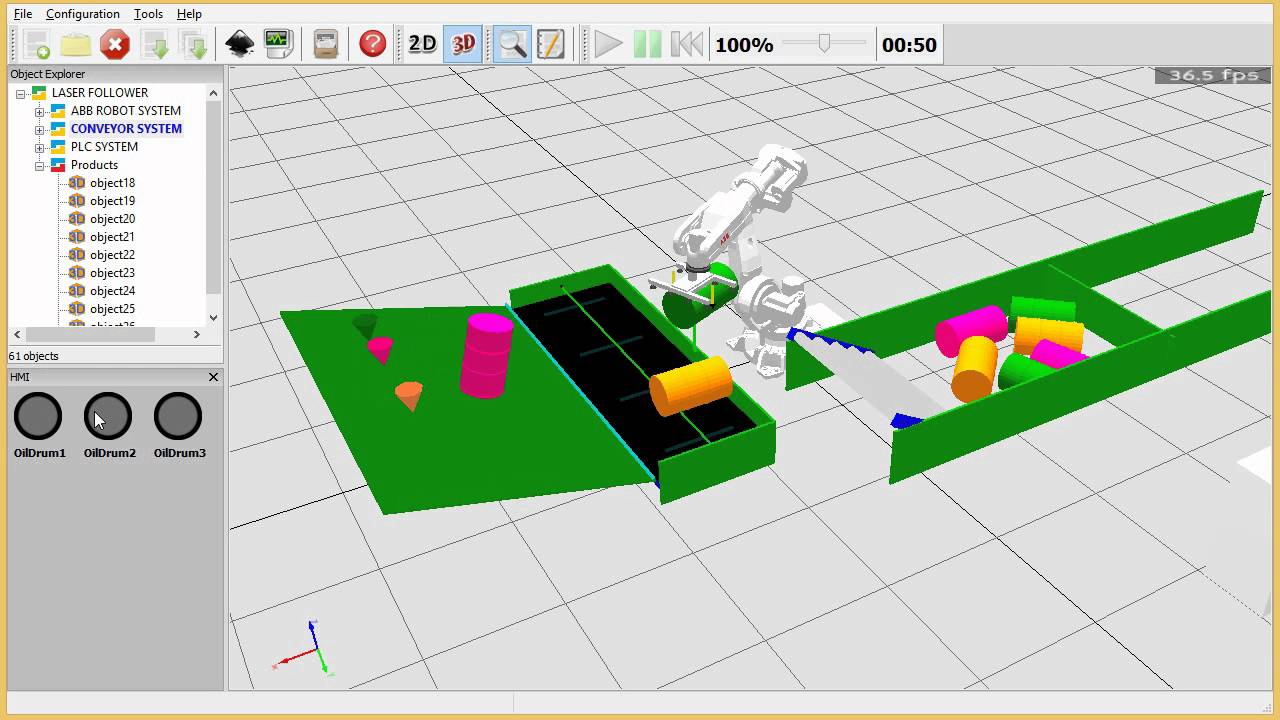Open the green signal monitor icon

[x=278, y=44]
